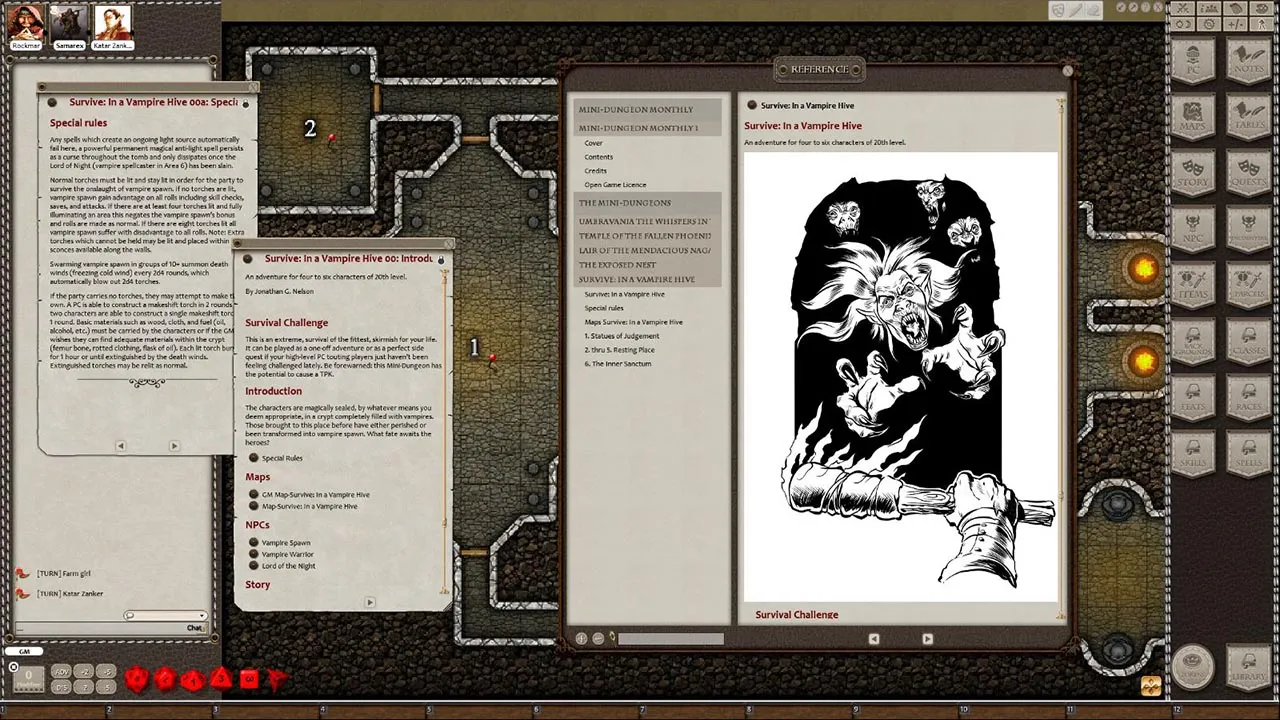Screen dimensions: 1280x720
Task: Open Open Game Licence in Reference list
Action: coord(615,185)
